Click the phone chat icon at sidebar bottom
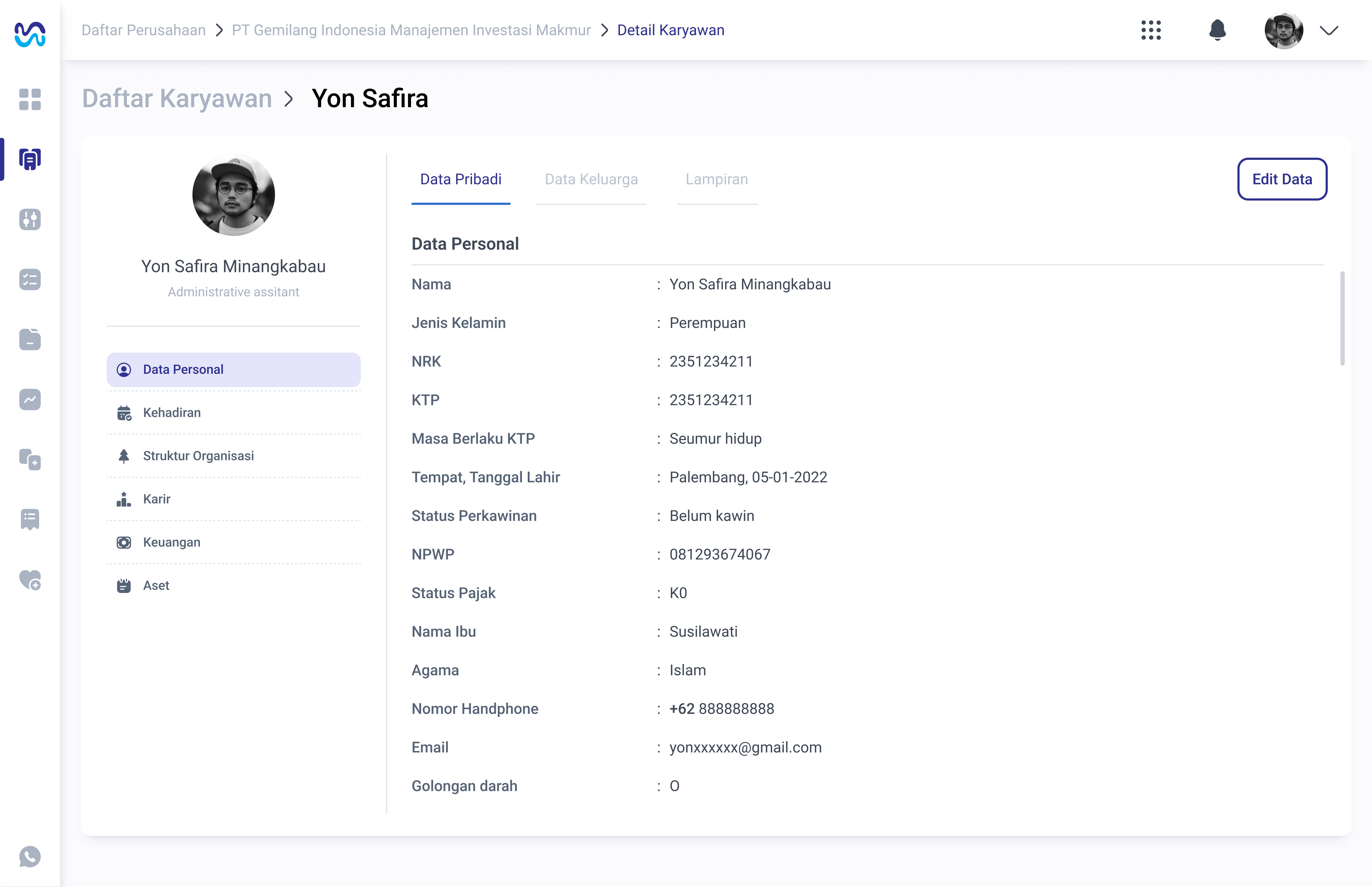Viewport: 1372px width, 887px height. pyautogui.click(x=30, y=856)
